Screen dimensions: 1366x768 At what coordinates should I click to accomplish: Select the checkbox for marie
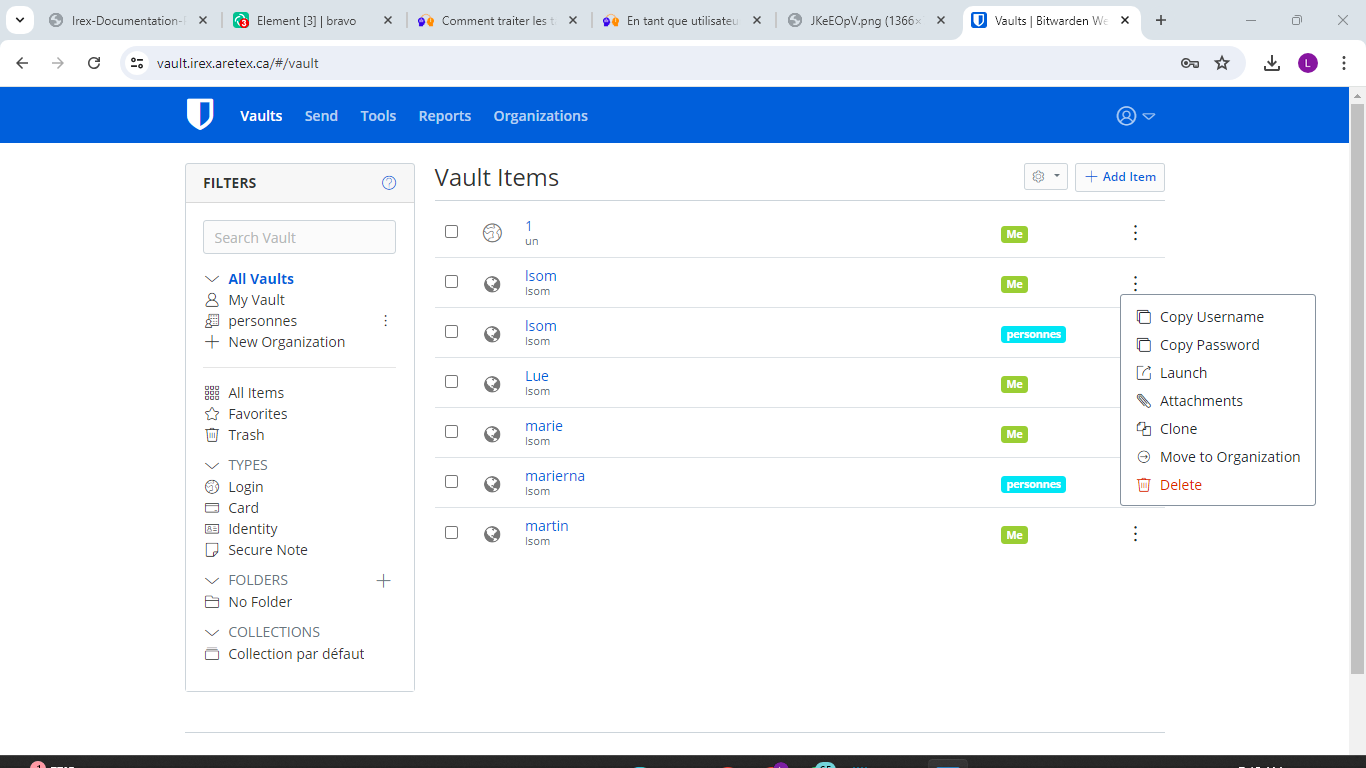click(x=451, y=431)
